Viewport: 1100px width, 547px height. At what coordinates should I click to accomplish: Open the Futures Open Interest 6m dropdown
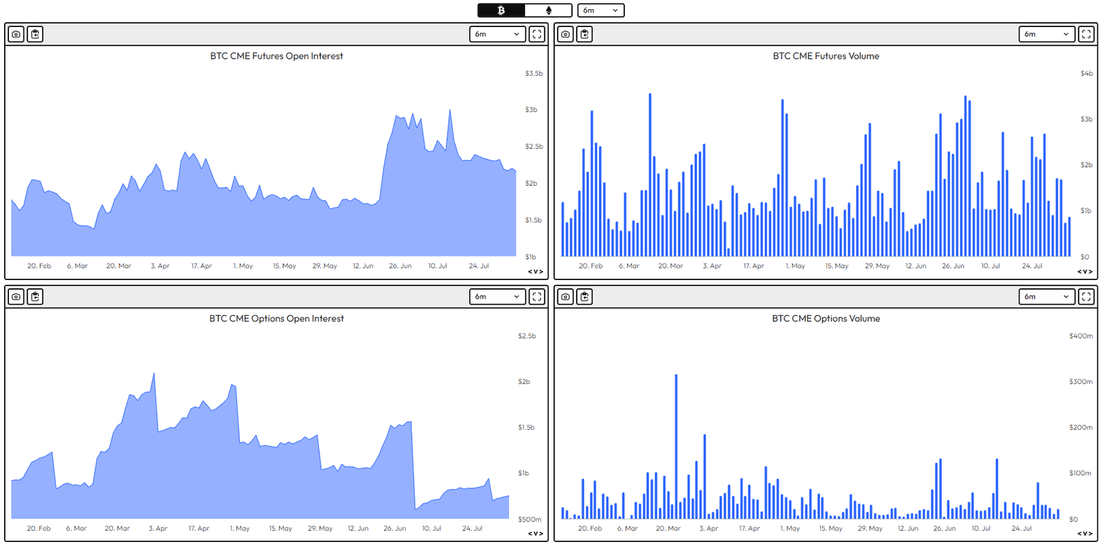pyautogui.click(x=497, y=34)
